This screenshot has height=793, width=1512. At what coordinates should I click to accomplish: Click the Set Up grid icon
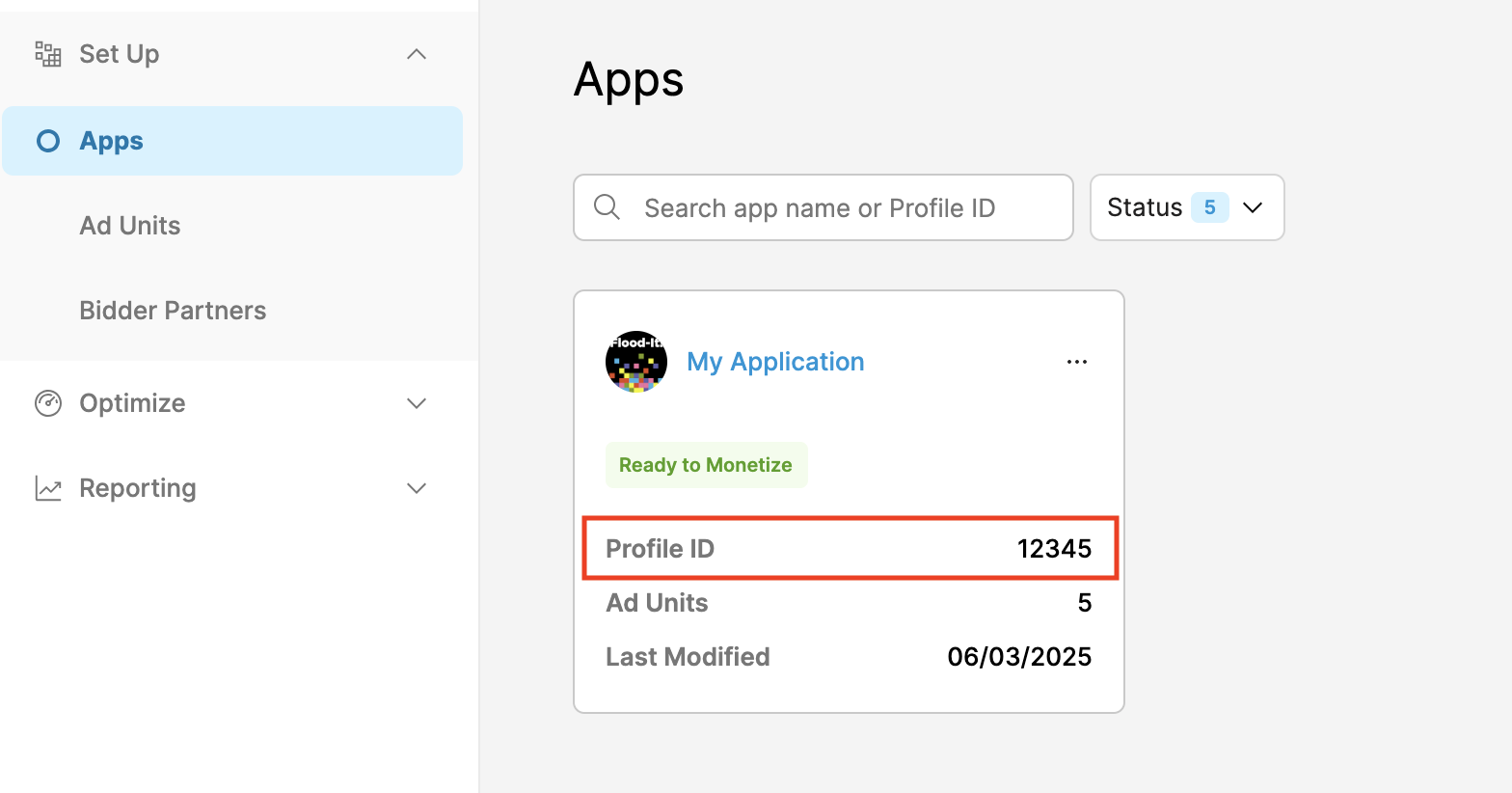tap(48, 54)
